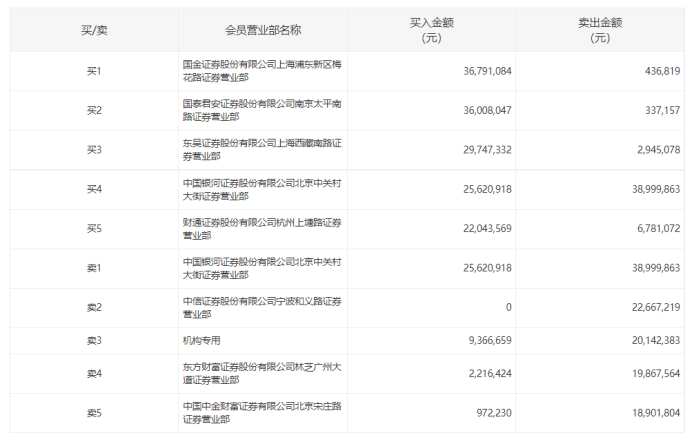Open 中国银河证券 branch in 买4 row
Screen dimensions: 693x442
(x=263, y=189)
